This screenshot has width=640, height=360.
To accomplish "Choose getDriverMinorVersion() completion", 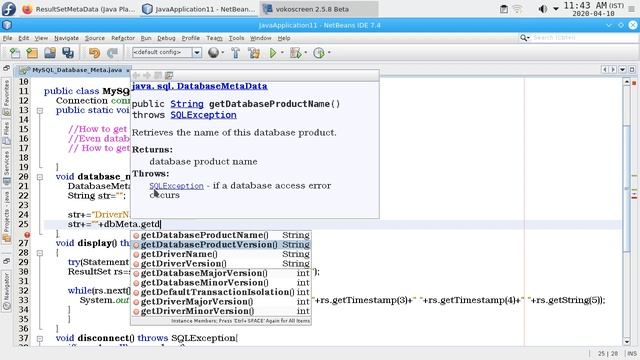I will [221, 311].
